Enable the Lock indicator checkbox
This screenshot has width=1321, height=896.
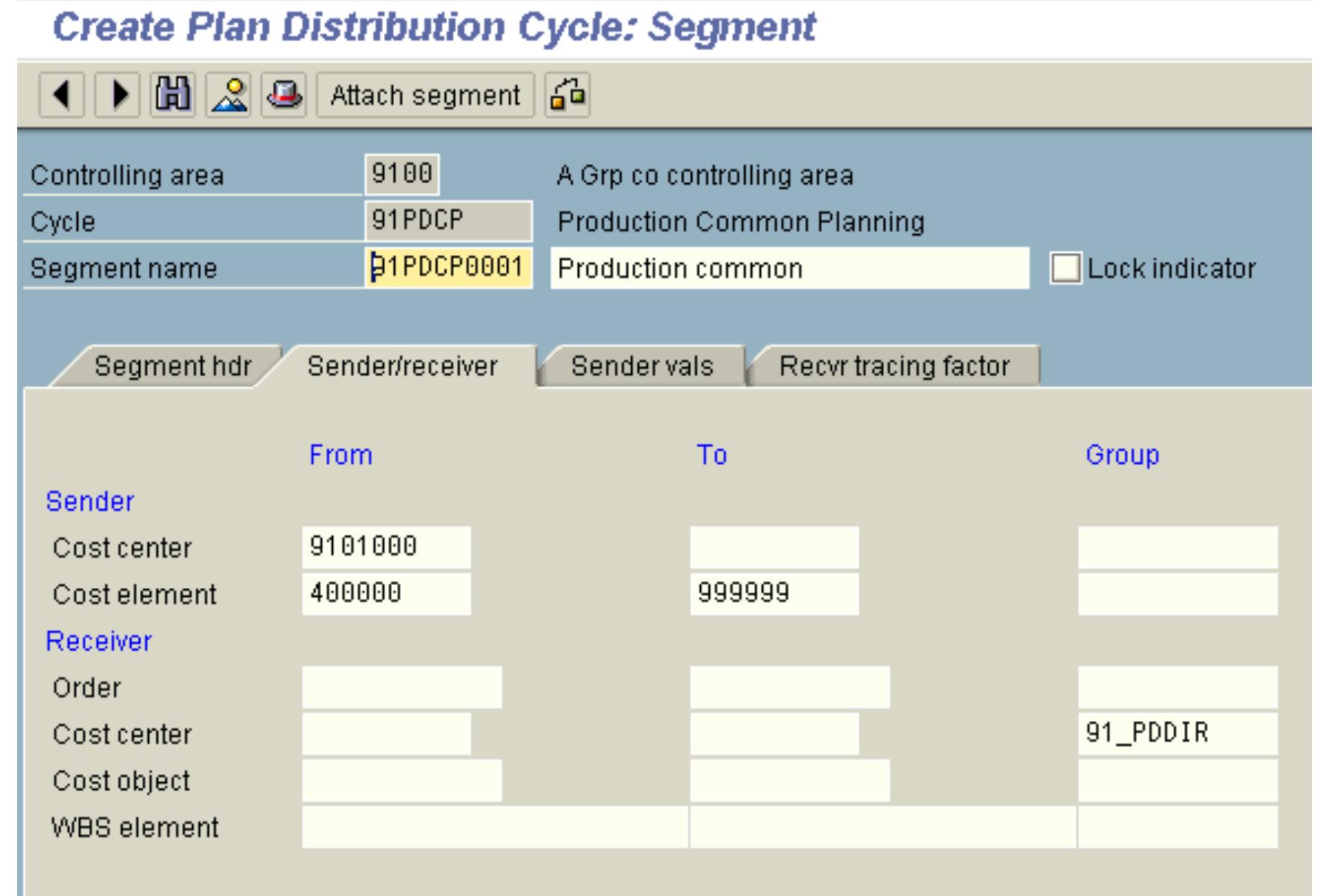coord(1065,269)
